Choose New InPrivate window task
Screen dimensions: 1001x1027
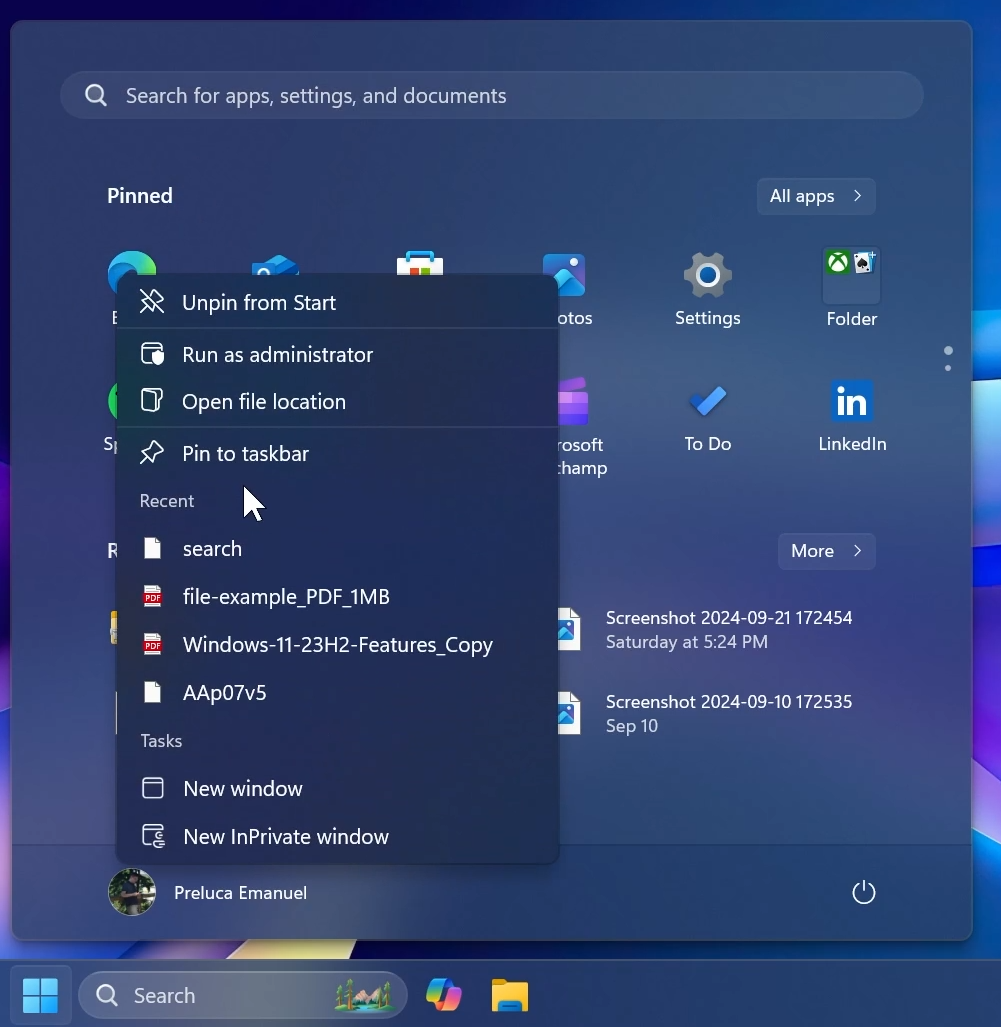337,836
